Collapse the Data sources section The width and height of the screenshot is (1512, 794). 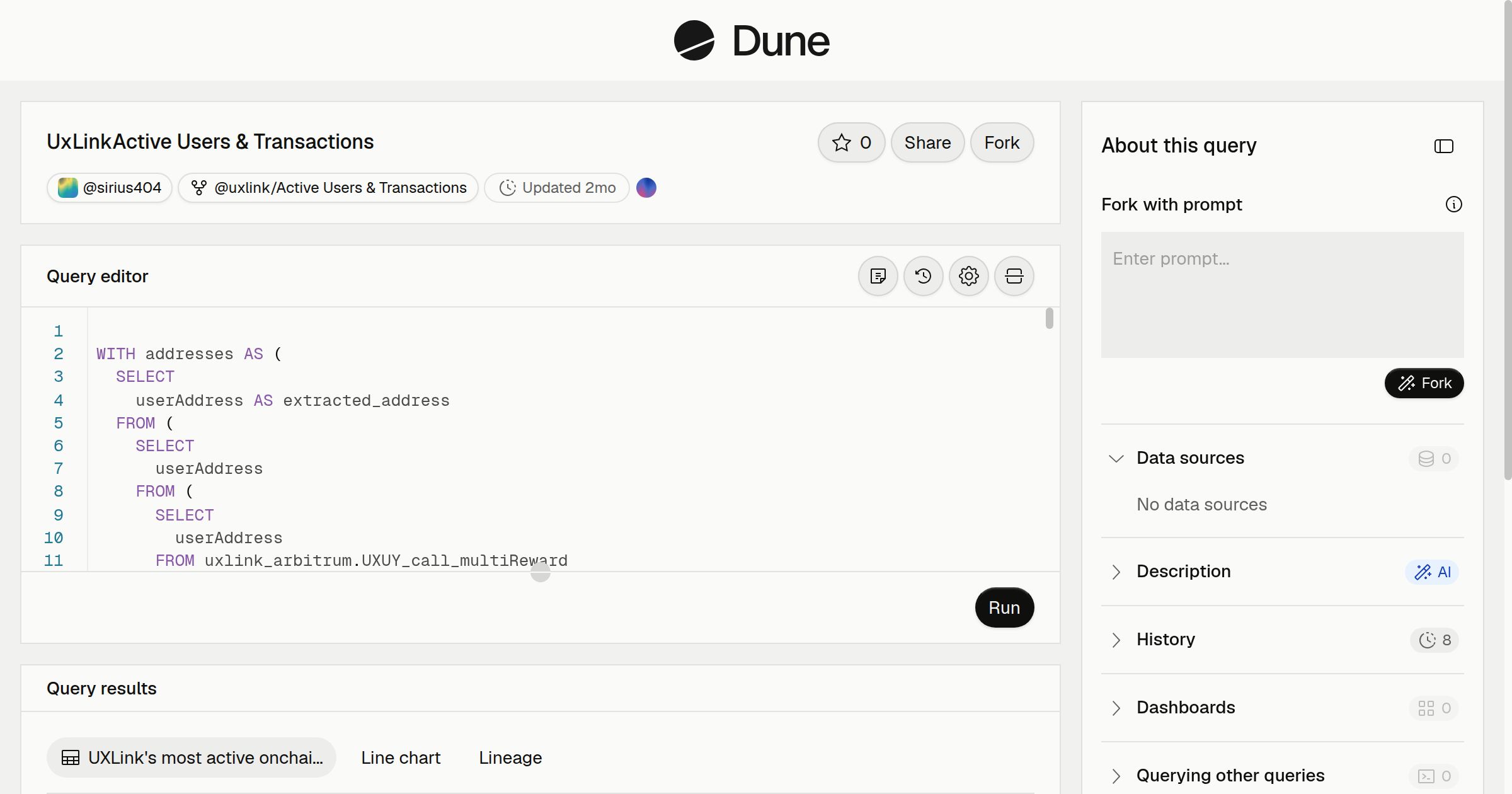click(x=1116, y=458)
